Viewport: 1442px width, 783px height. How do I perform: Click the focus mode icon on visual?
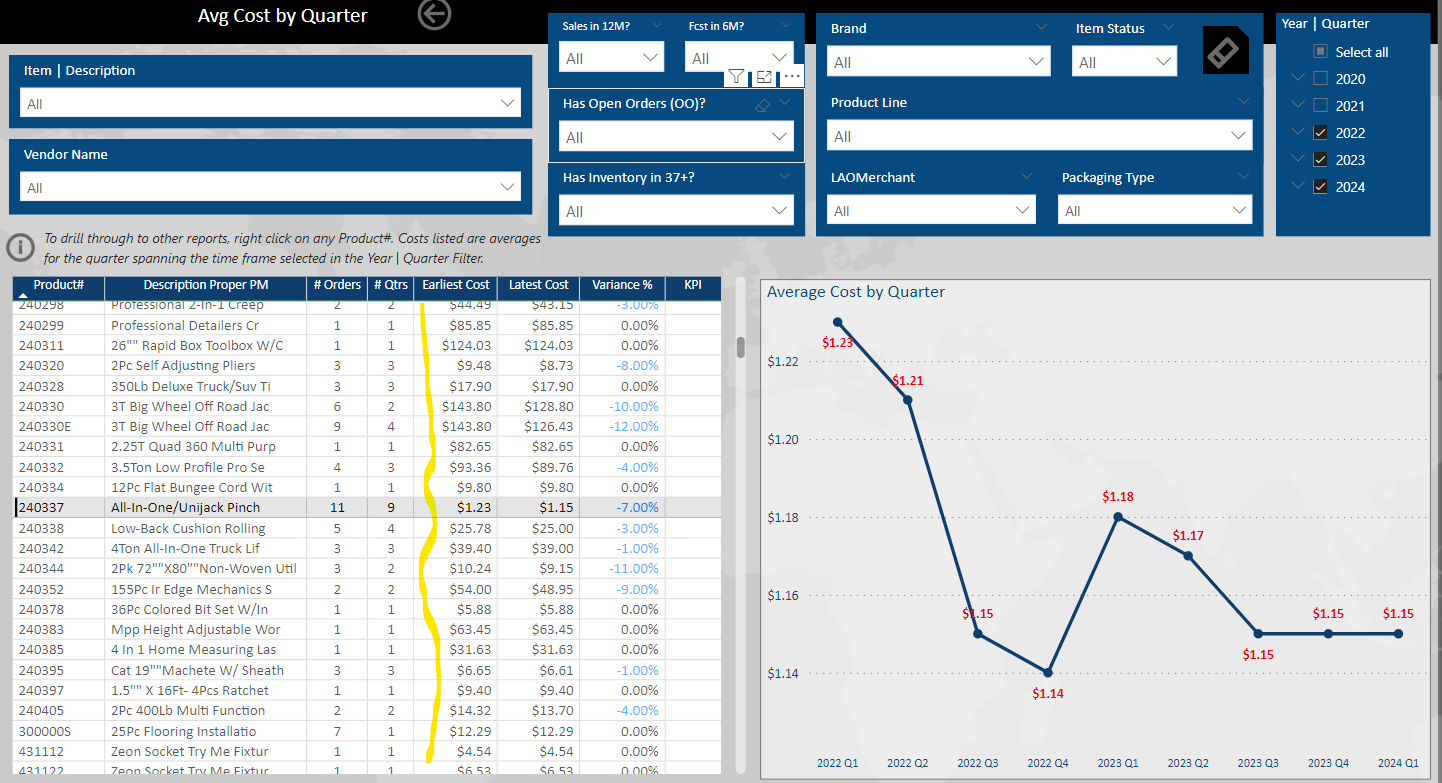764,76
